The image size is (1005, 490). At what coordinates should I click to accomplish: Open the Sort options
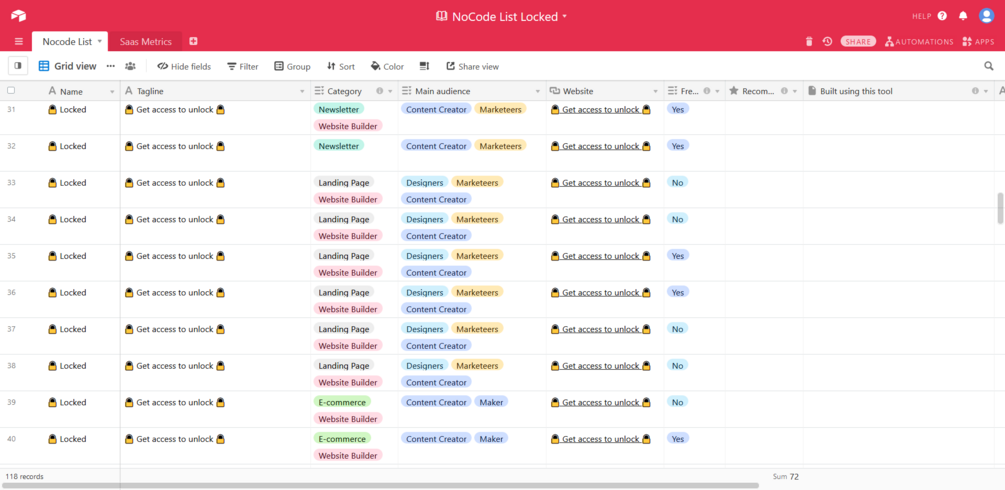pyautogui.click(x=340, y=66)
